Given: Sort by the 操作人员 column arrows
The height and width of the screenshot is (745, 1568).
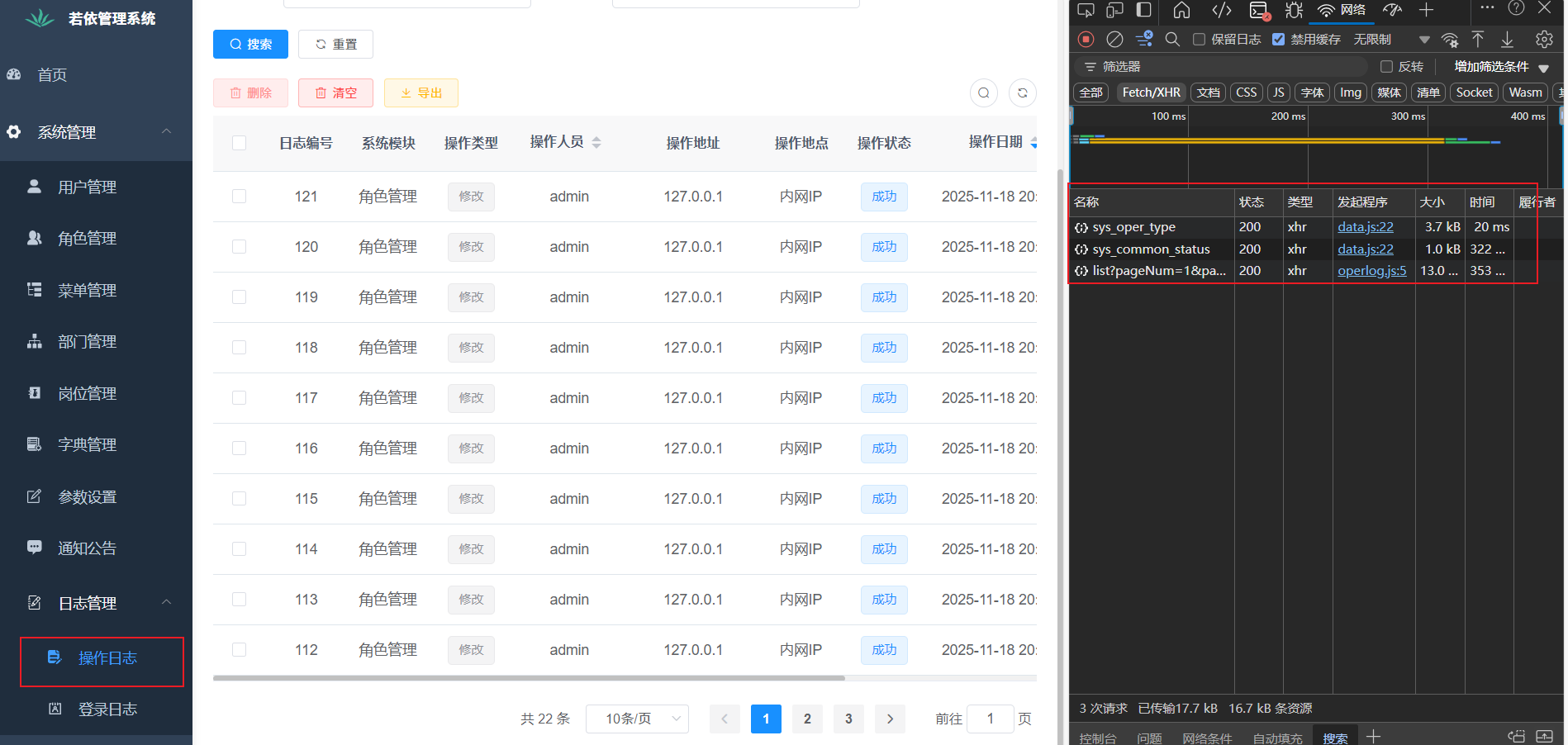Looking at the screenshot, I should click(x=596, y=142).
